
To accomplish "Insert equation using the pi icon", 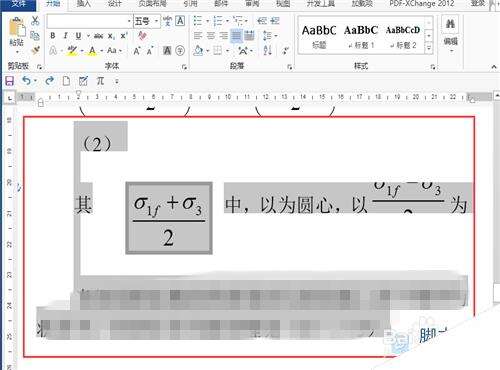I will [x=100, y=80].
